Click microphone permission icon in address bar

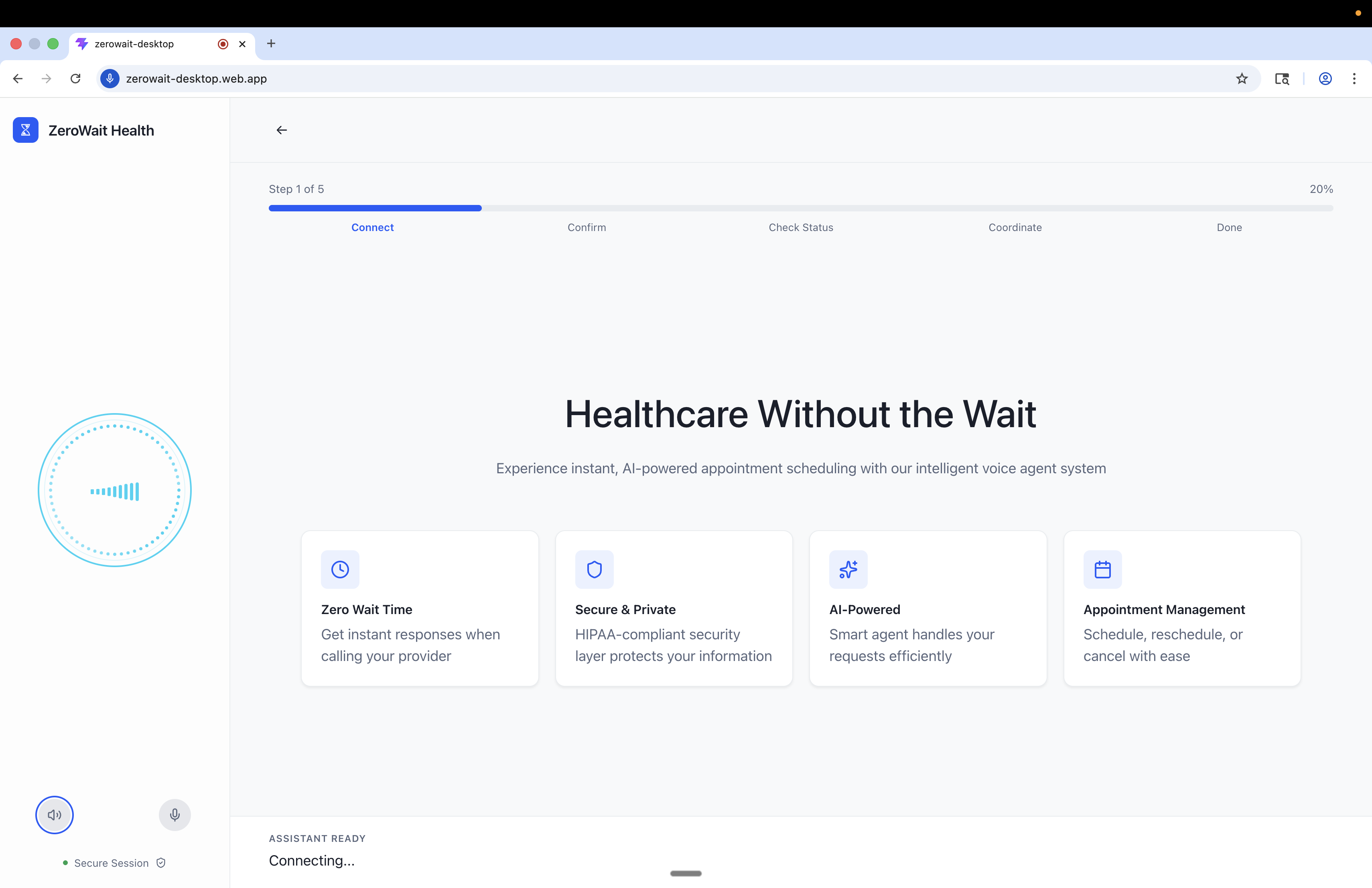pos(110,79)
